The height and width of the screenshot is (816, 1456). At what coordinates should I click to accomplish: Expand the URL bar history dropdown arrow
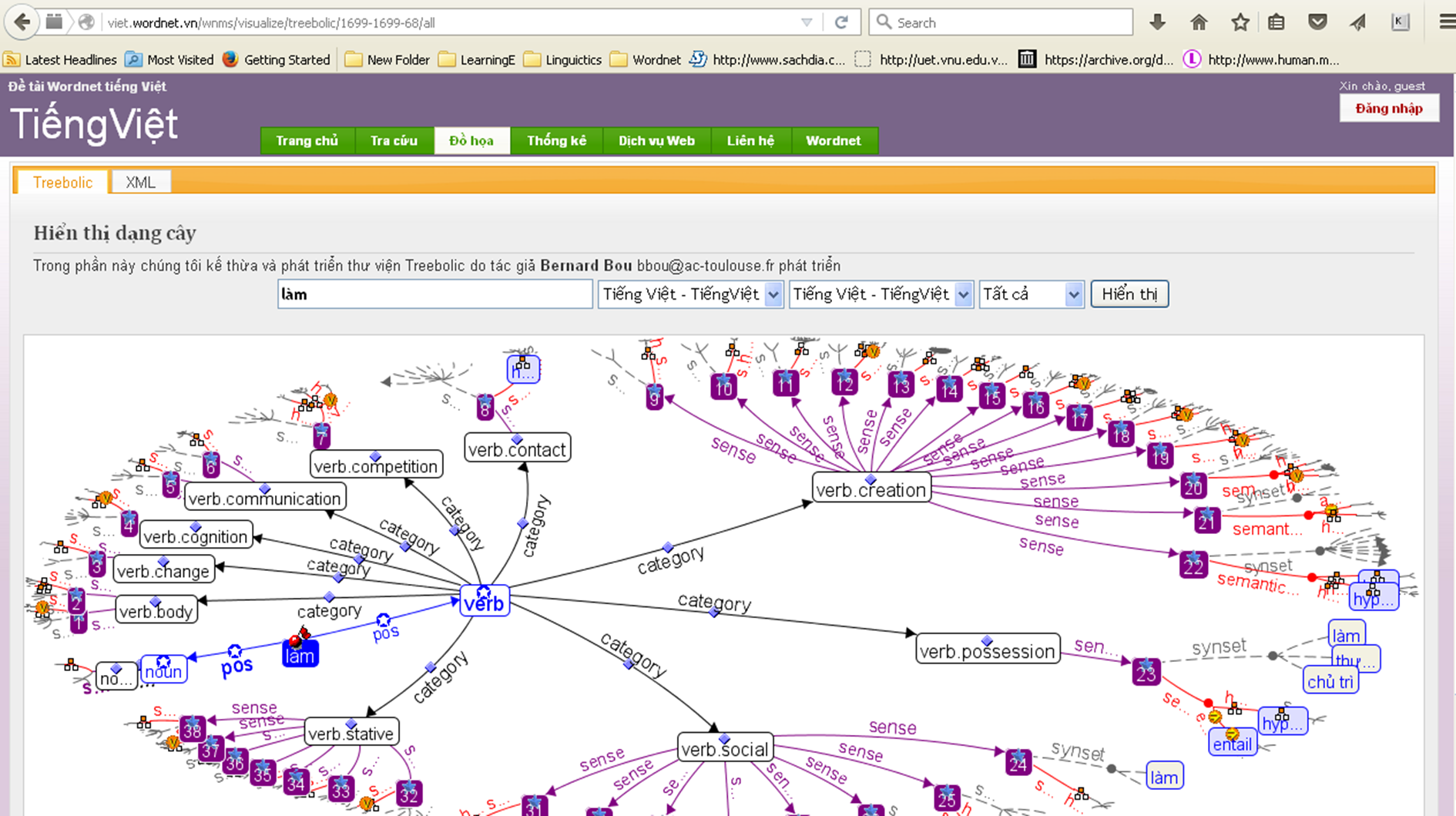807,22
